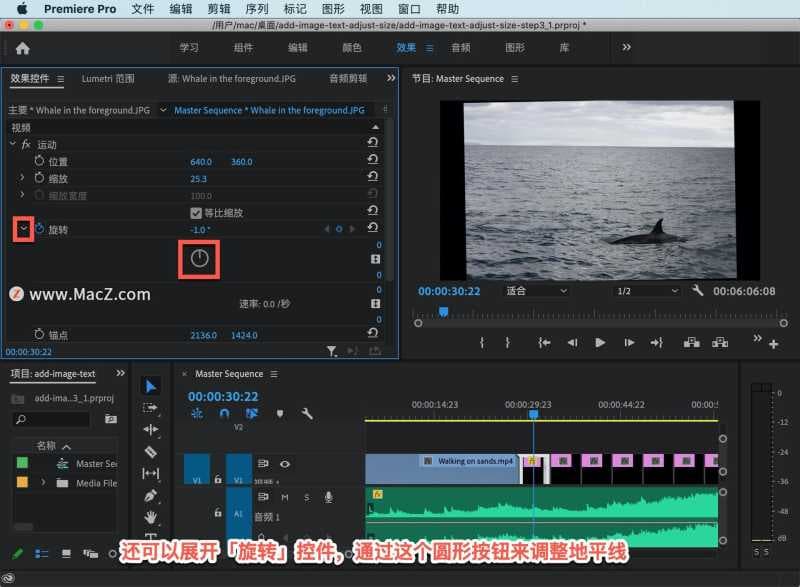Open the 窗口 menu in the menu bar
This screenshot has width=800, height=587.
pos(409,9)
